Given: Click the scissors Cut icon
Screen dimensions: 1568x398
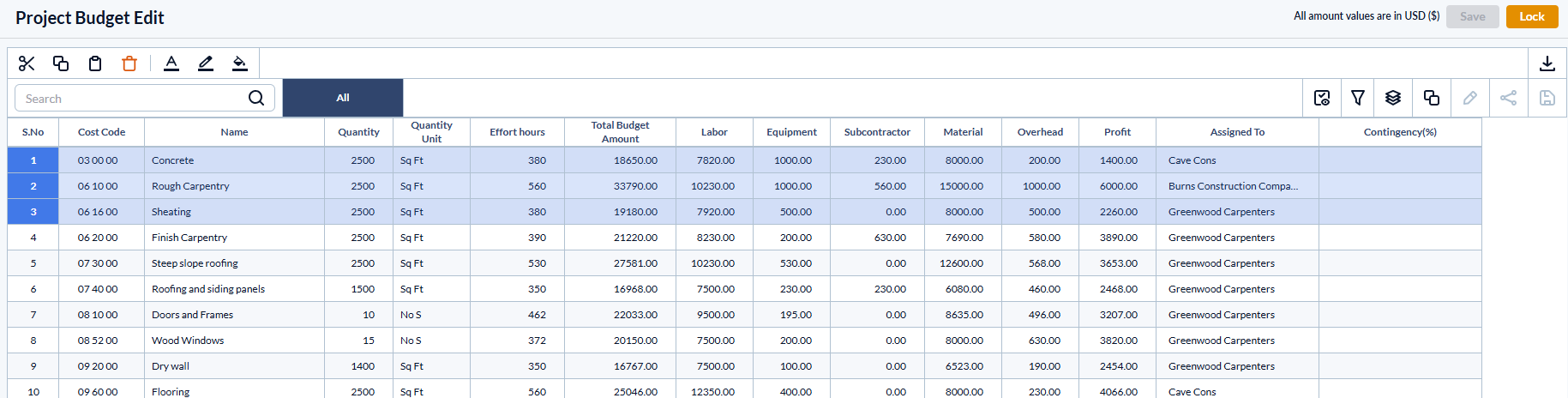Looking at the screenshot, I should point(27,63).
